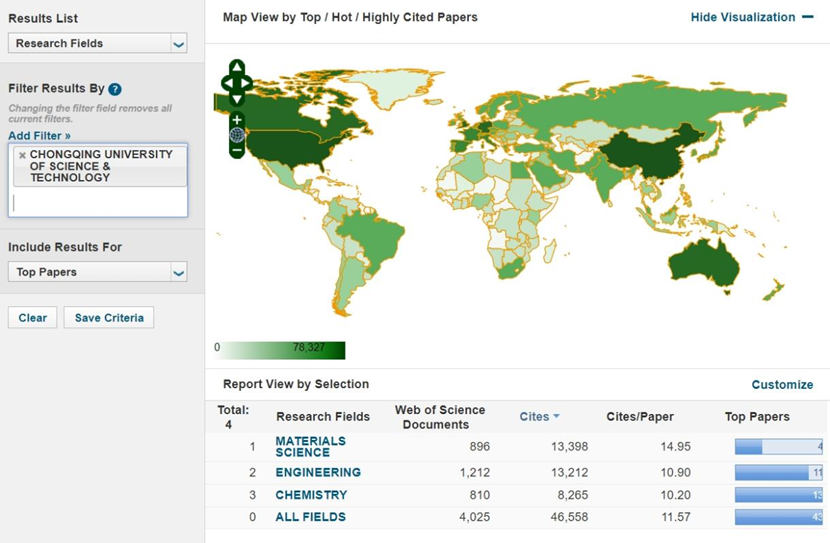Click the Save Criteria button
830x543 pixels.
(x=109, y=318)
